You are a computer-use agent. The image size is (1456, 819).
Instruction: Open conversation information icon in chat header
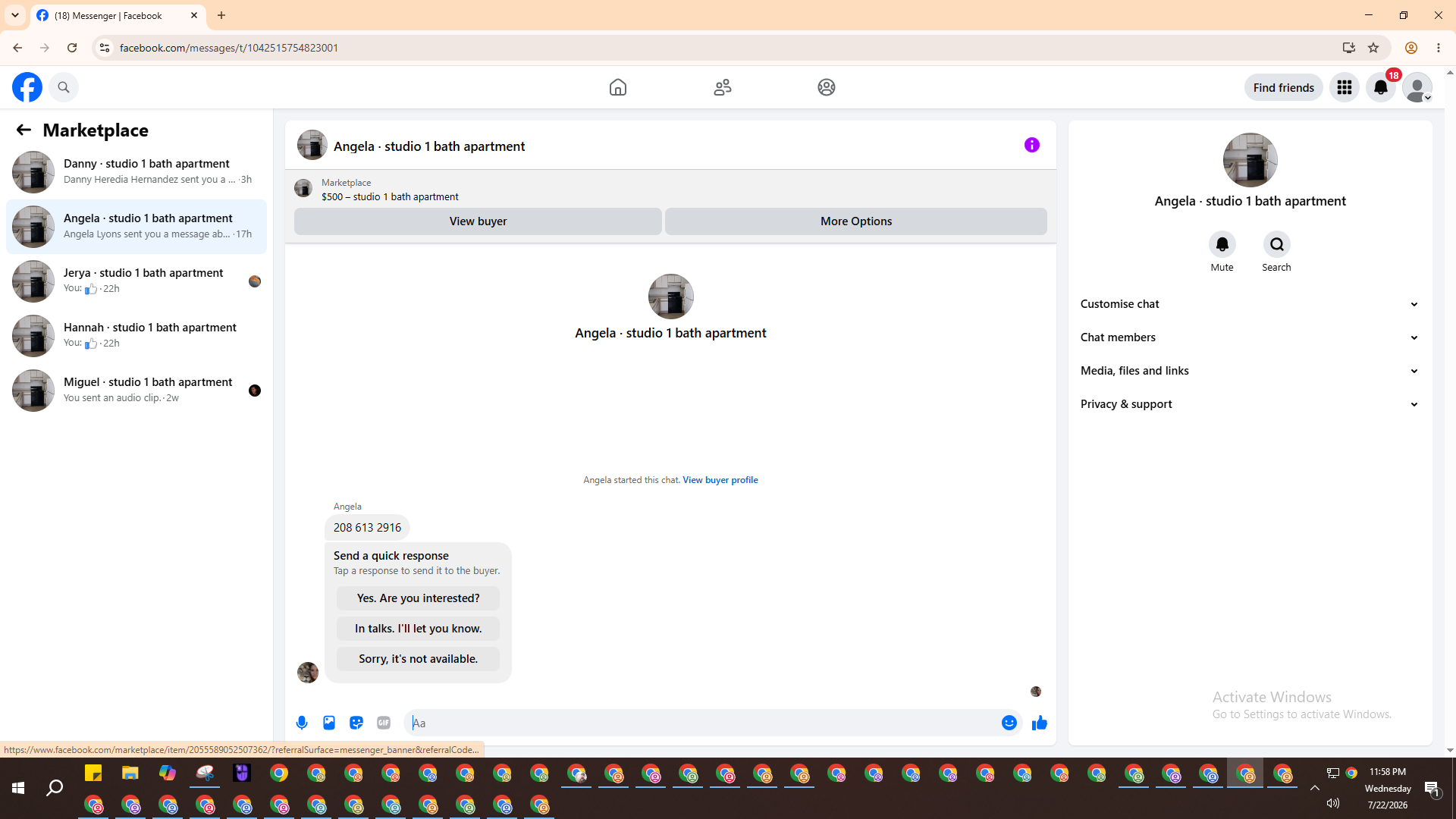pos(1032,145)
